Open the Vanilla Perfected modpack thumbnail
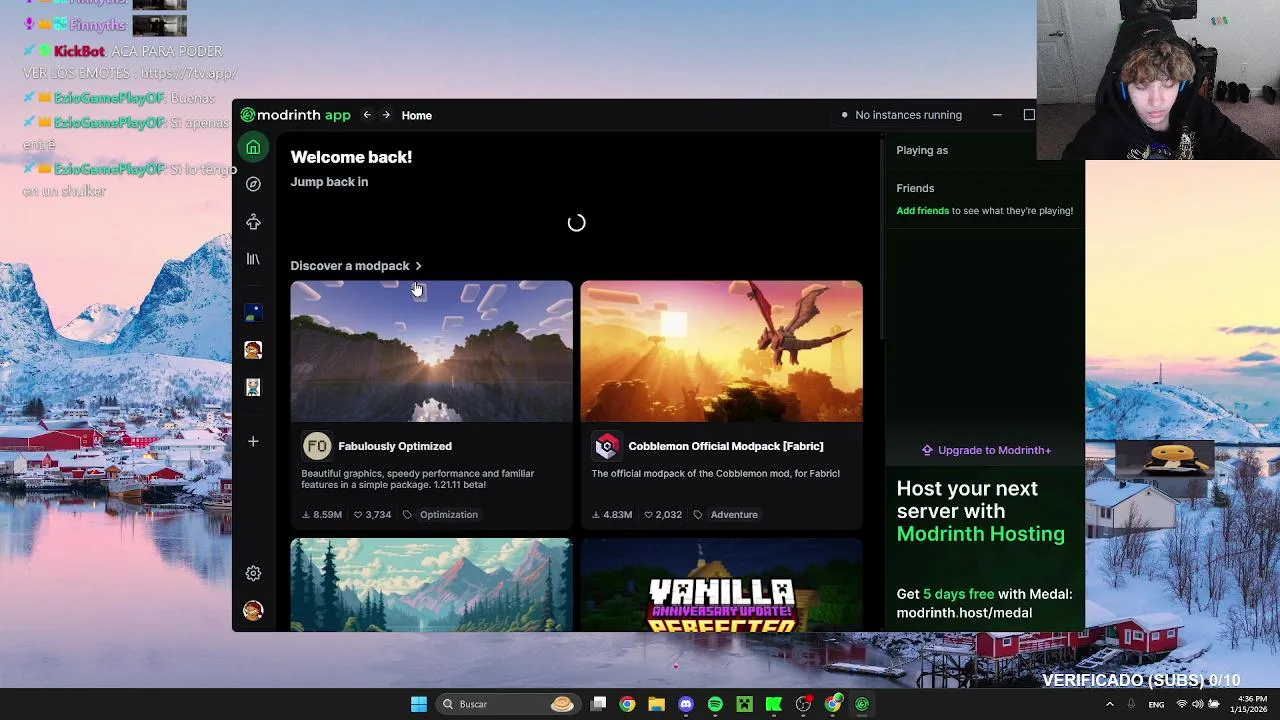Image resolution: width=1280 pixels, height=720 pixels. [x=722, y=585]
